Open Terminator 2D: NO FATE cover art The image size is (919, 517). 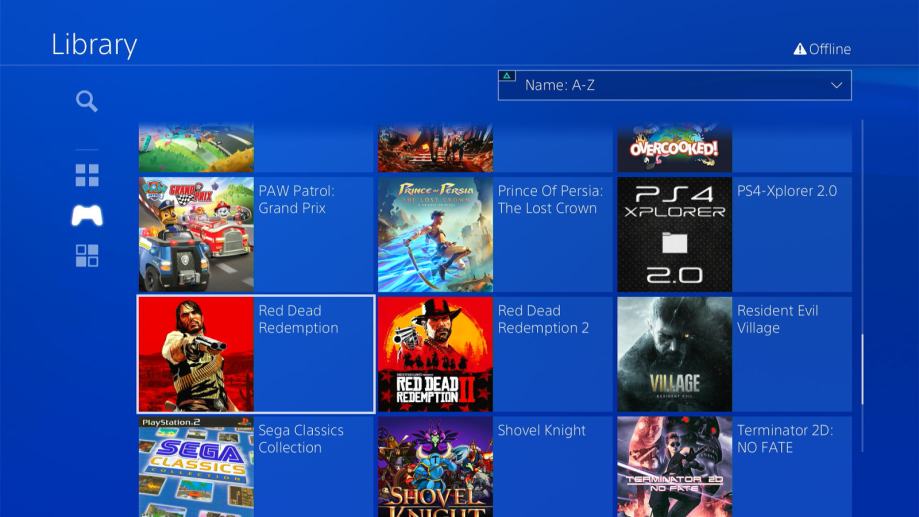click(x=675, y=467)
